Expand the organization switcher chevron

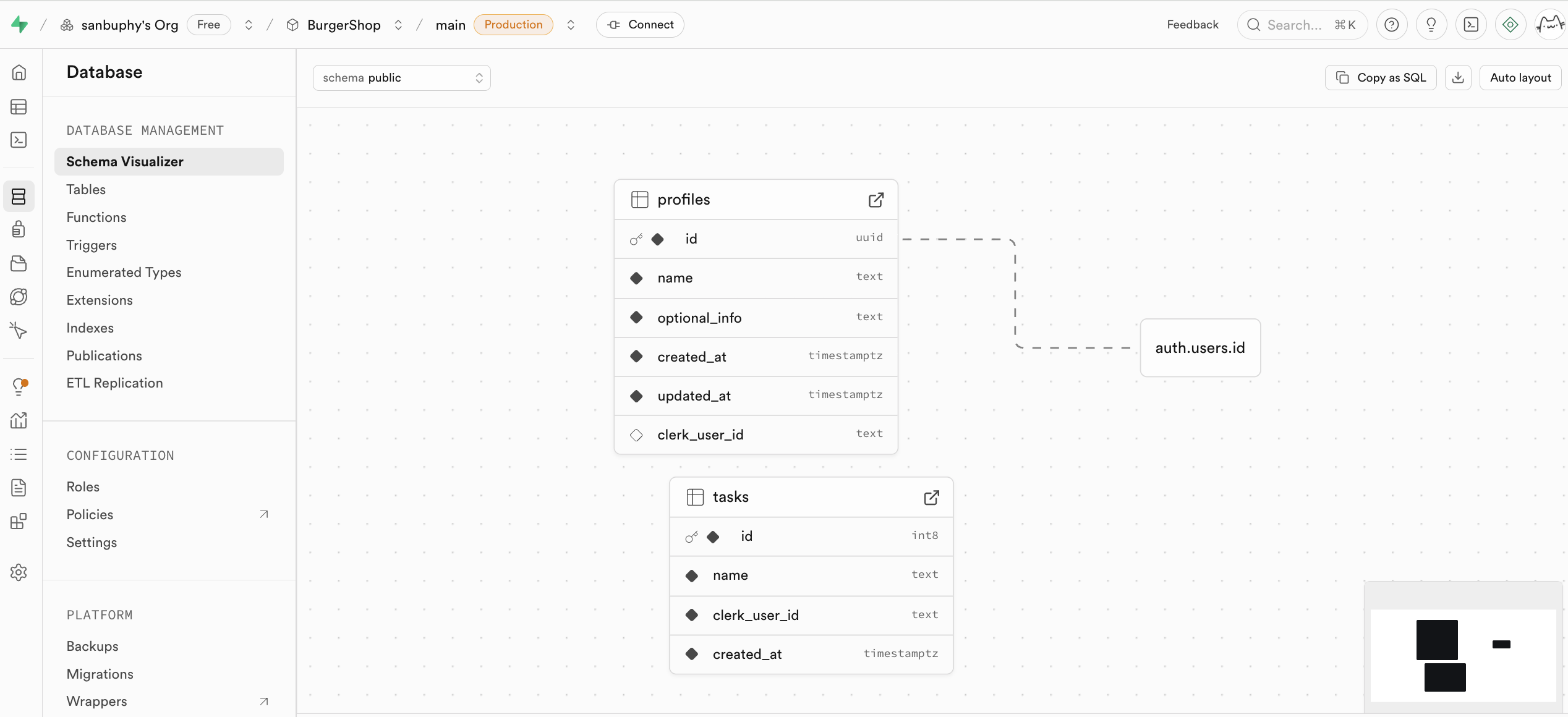(249, 25)
